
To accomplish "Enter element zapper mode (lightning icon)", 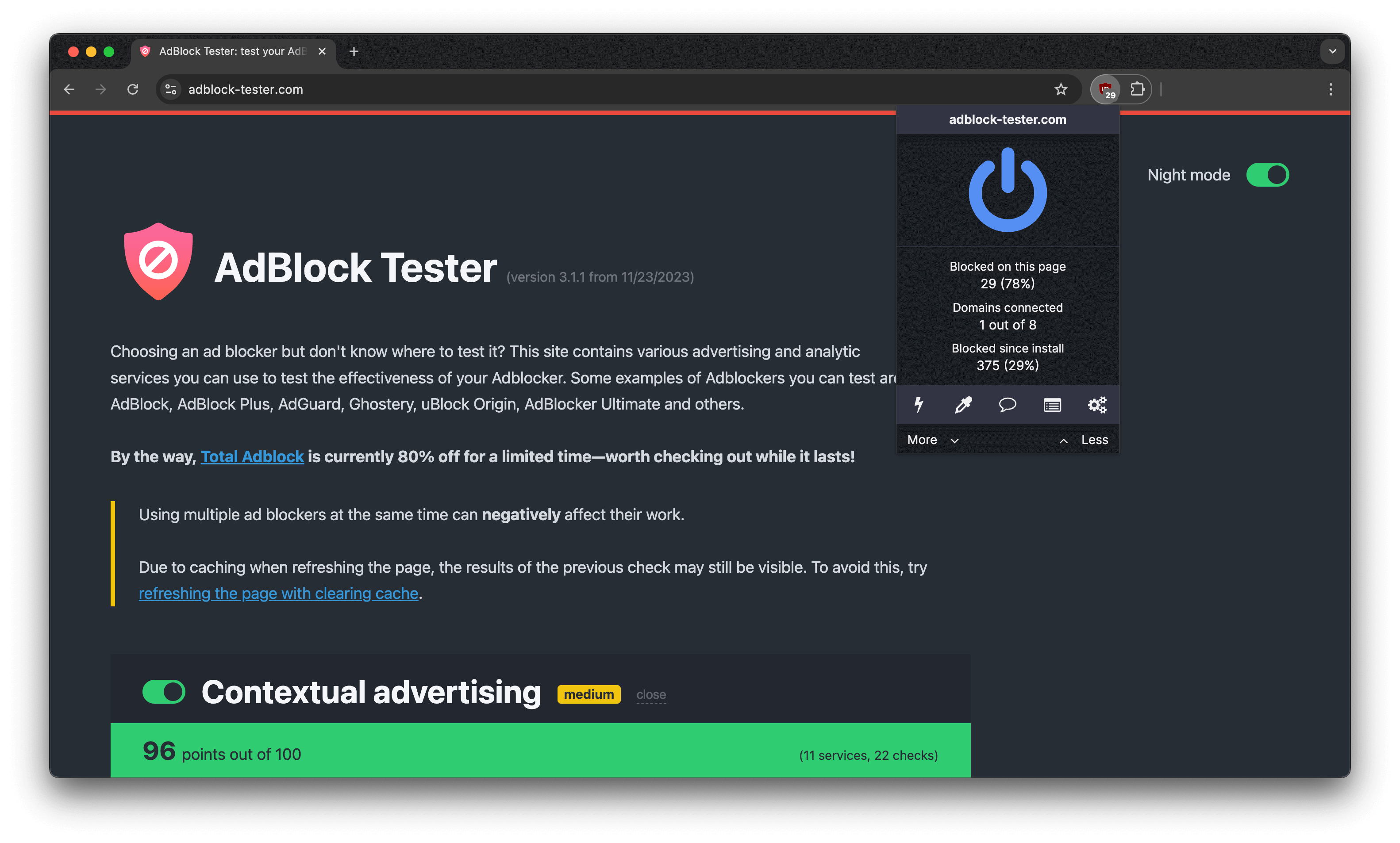I will click(x=918, y=405).
